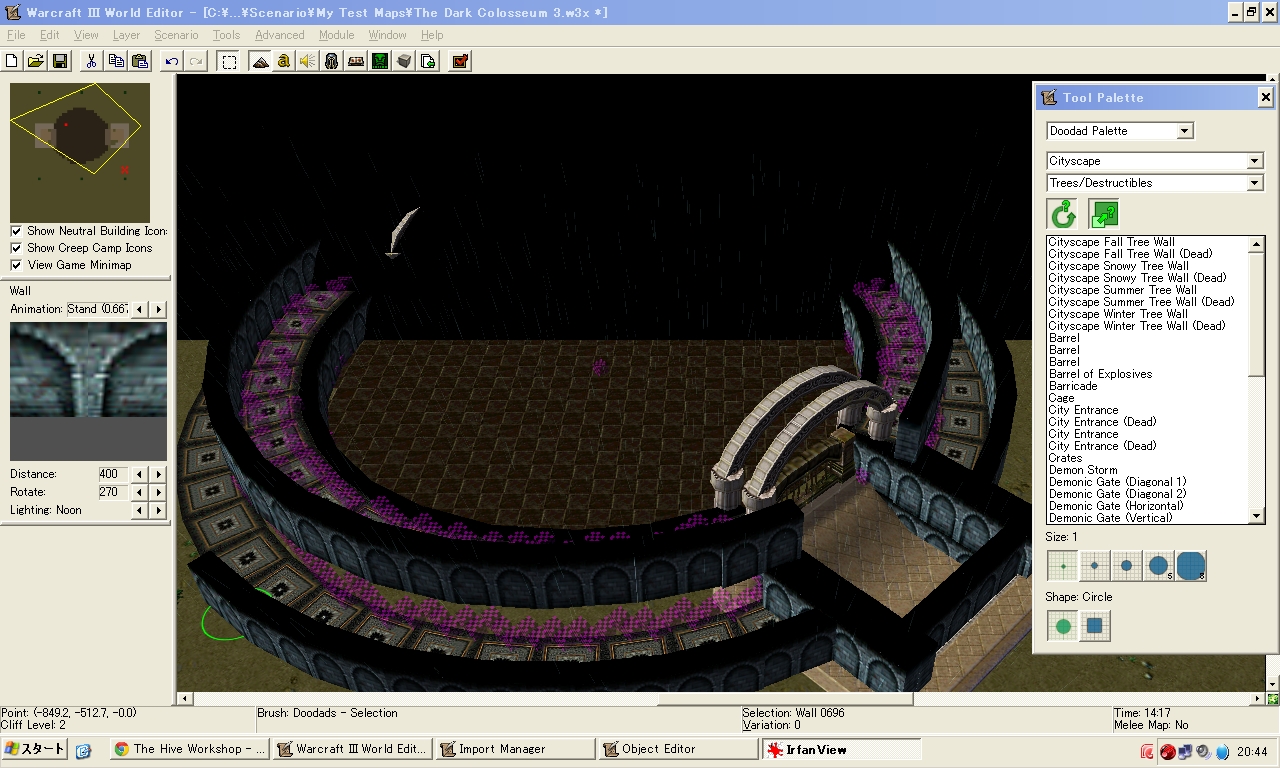Open the Layer menu
The height and width of the screenshot is (768, 1280).
tap(126, 35)
